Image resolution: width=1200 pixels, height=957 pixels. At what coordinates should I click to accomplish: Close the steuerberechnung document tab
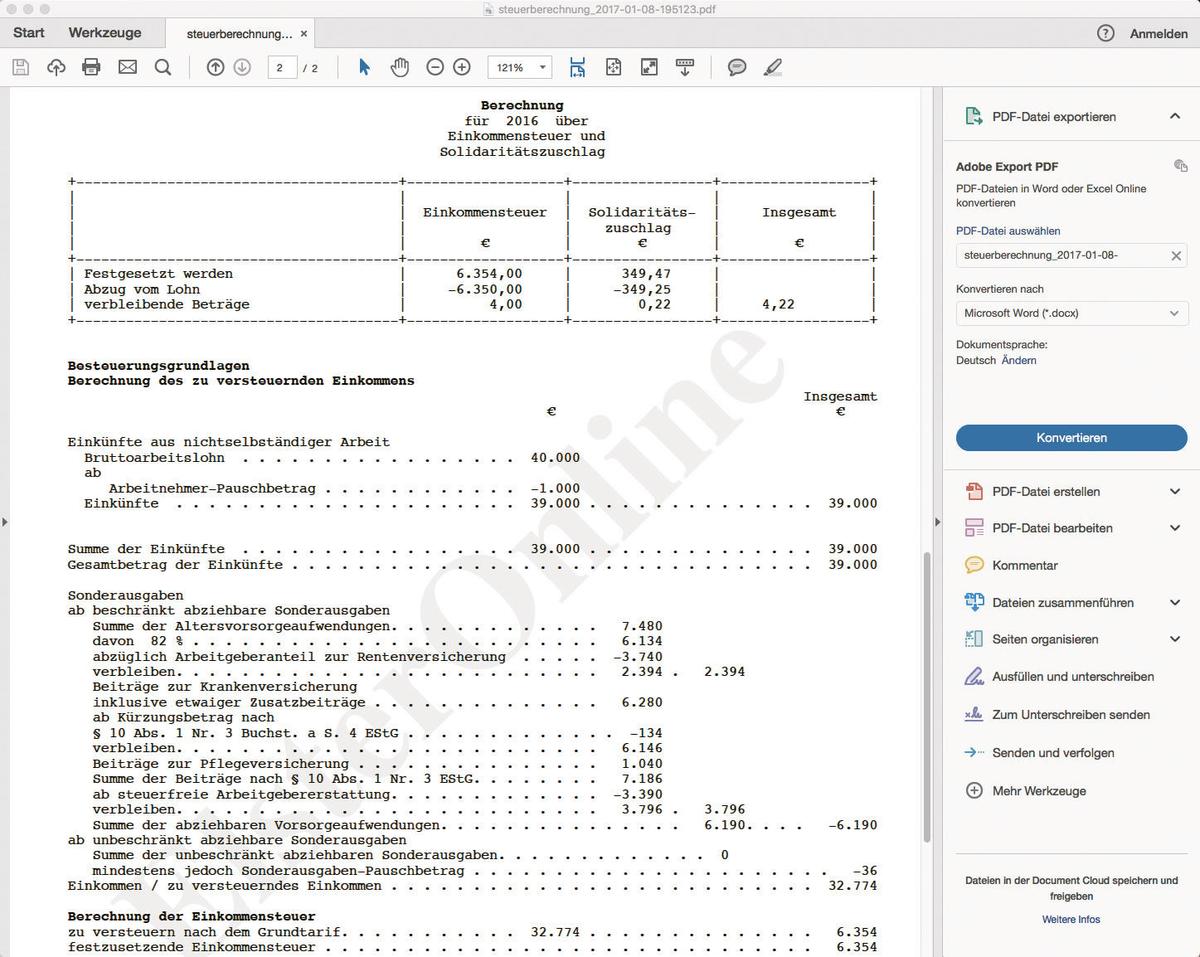click(x=304, y=34)
